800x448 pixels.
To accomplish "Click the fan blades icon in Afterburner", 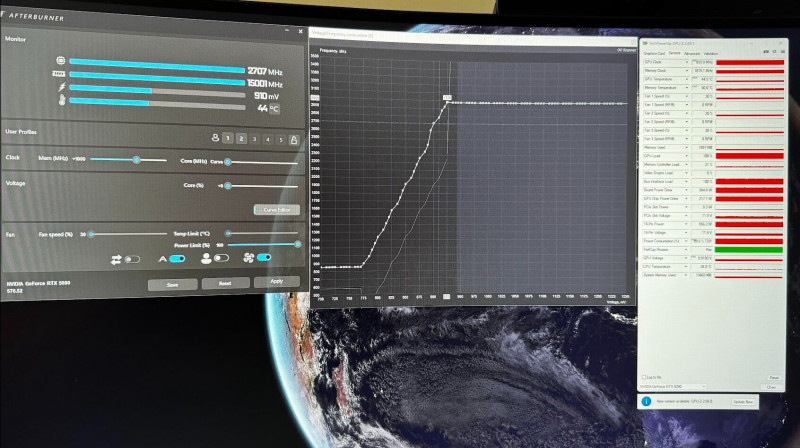I will tap(248, 258).
